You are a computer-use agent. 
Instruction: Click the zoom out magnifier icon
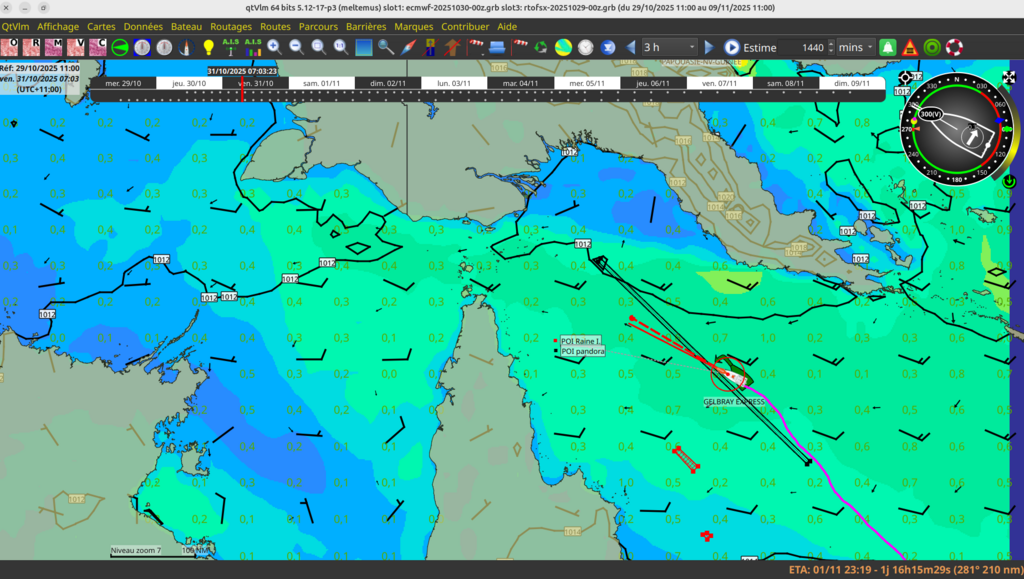[x=296, y=47]
